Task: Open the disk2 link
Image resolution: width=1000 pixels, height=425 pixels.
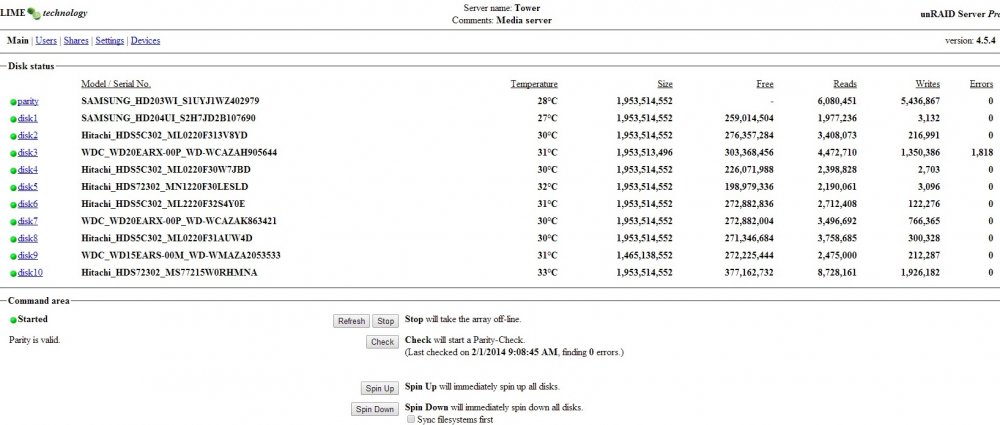Action: pos(27,135)
